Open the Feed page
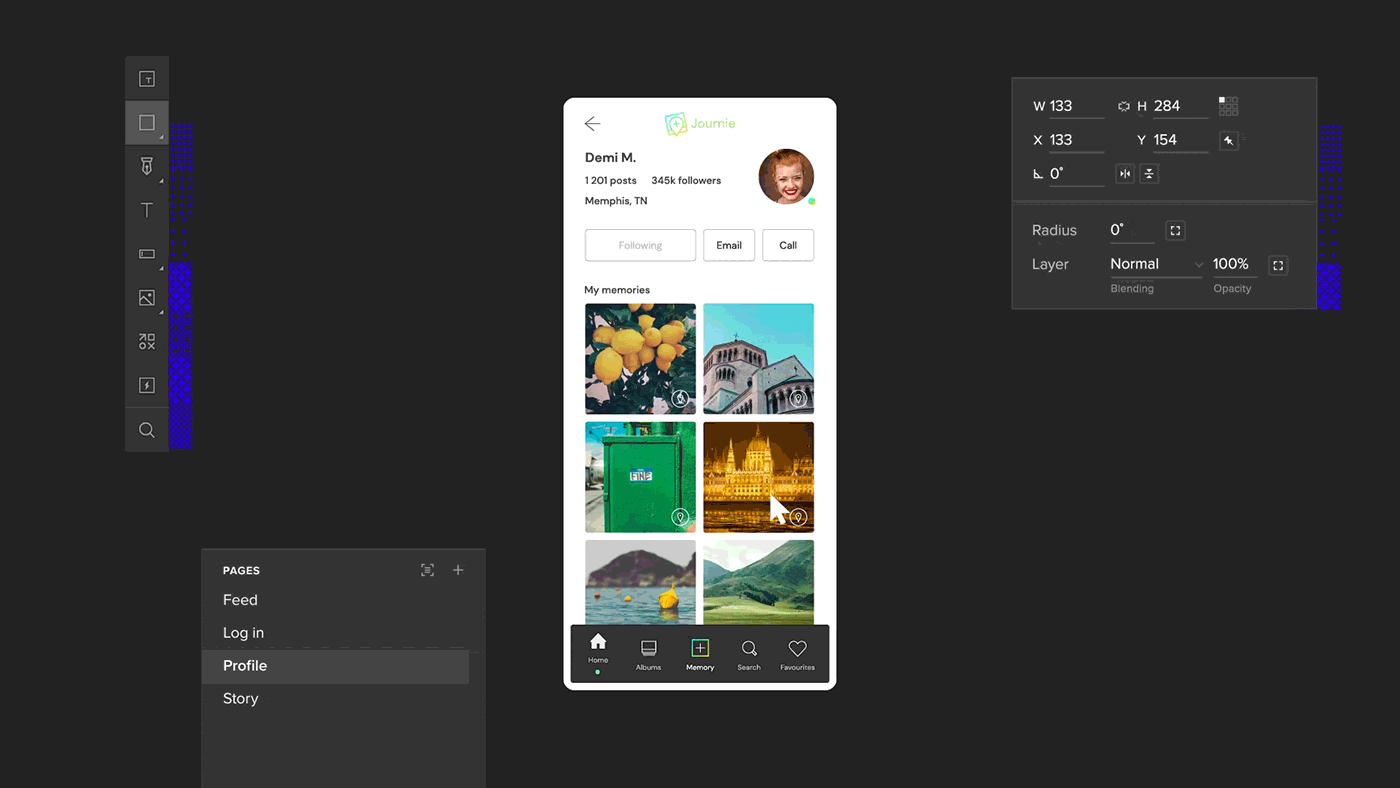1400x788 pixels. click(240, 600)
